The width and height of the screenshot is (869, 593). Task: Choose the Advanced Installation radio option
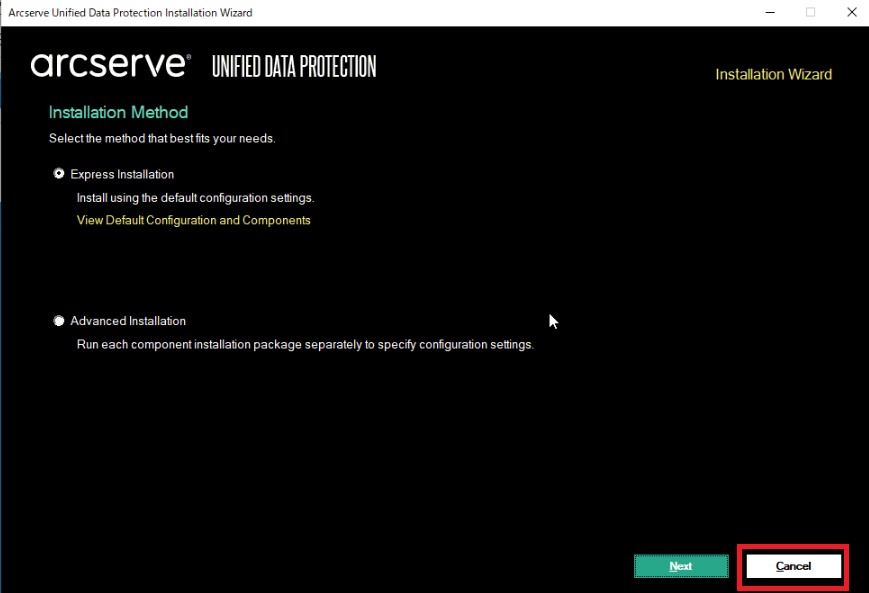(x=59, y=321)
